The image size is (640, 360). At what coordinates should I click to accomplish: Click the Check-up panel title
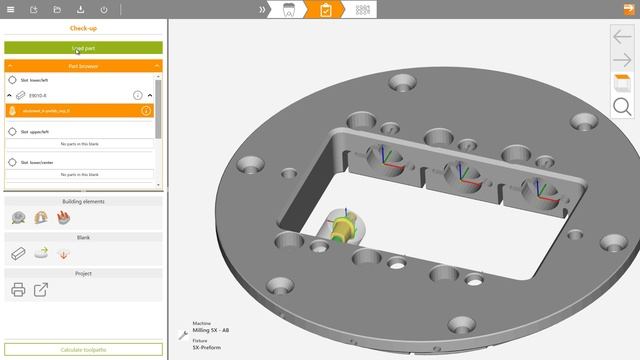point(83,28)
